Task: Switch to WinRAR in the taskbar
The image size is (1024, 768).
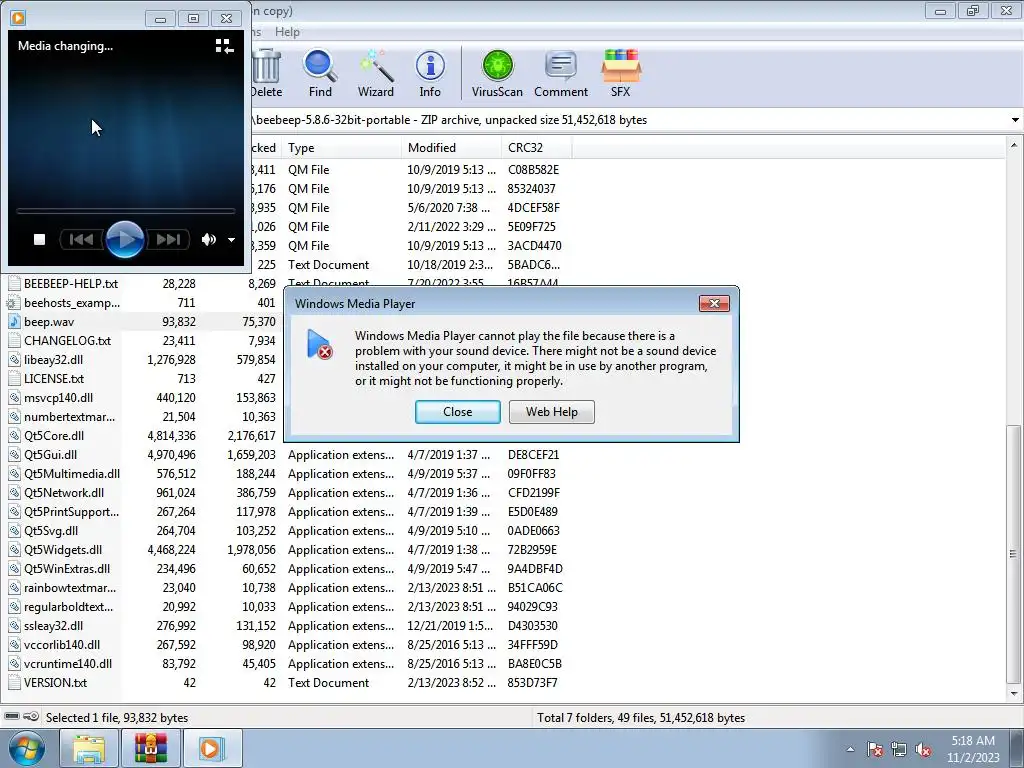Action: (x=151, y=748)
